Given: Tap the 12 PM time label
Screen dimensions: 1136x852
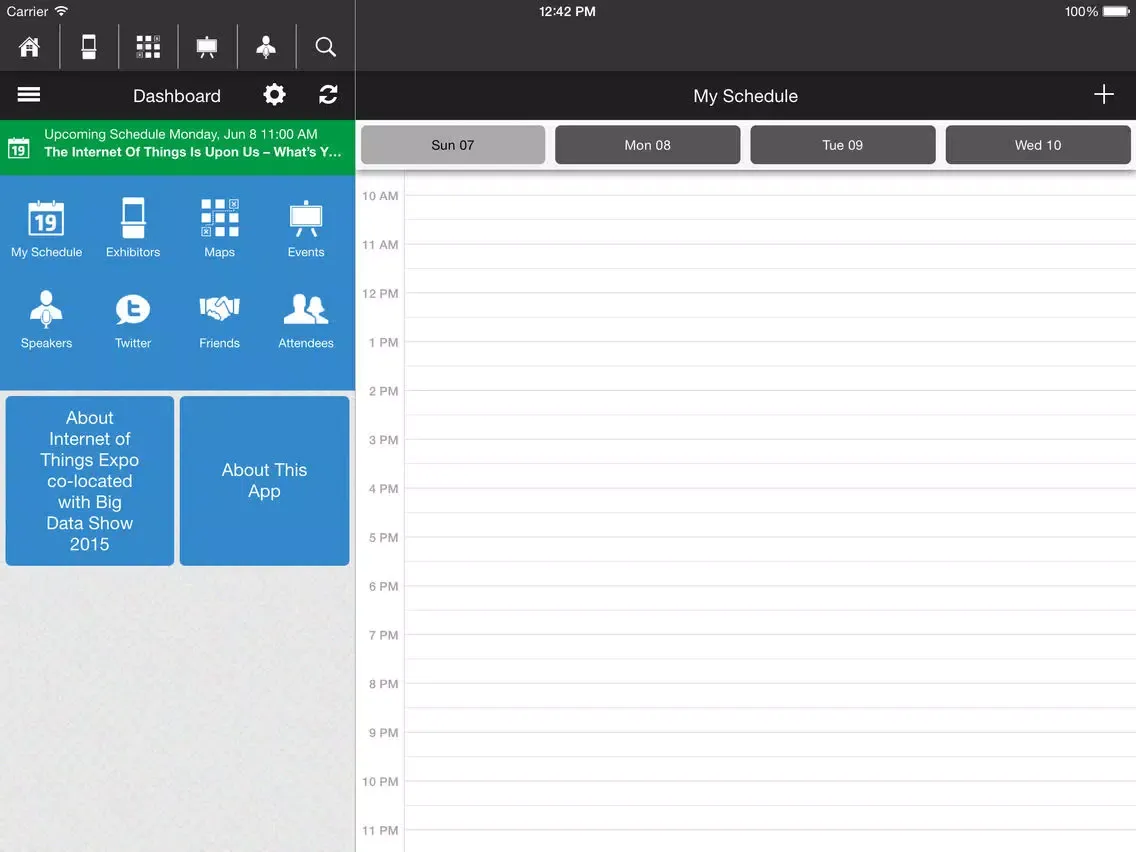Looking at the screenshot, I should tap(380, 293).
